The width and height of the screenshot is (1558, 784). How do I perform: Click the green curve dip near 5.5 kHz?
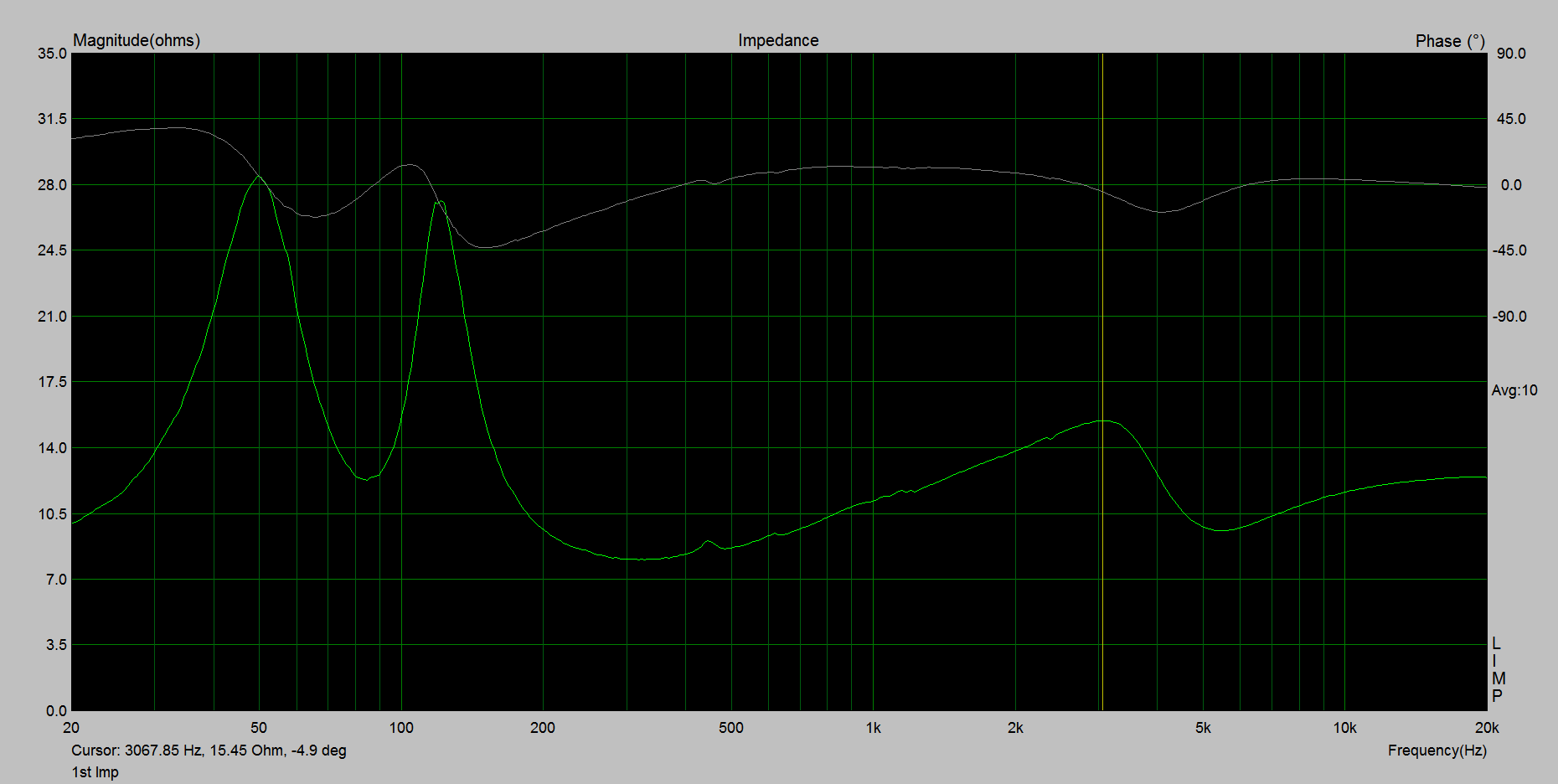point(1222,530)
